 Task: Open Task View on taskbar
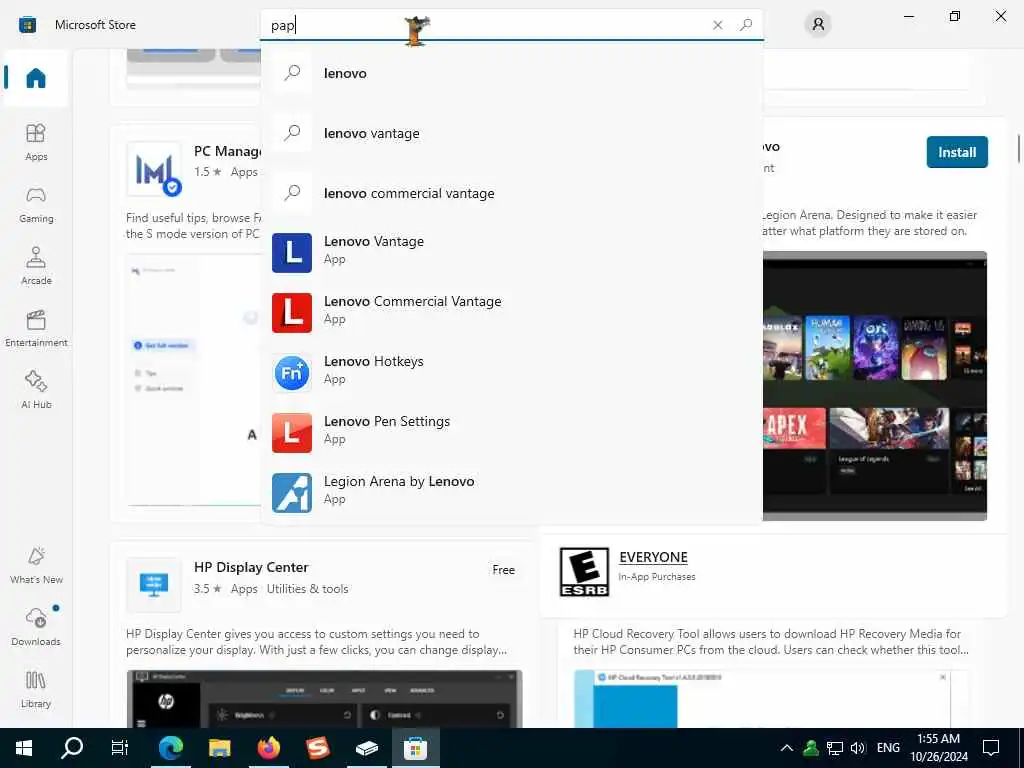point(120,748)
